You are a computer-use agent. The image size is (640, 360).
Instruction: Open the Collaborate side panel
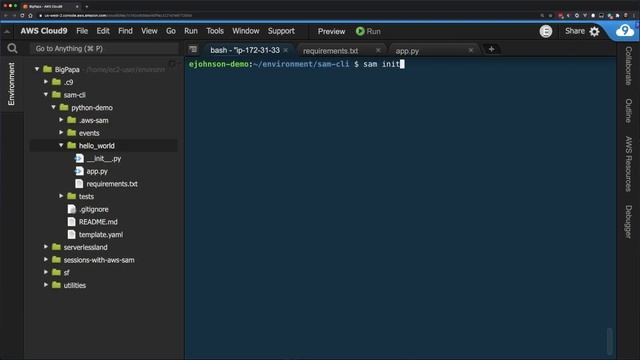tap(629, 66)
